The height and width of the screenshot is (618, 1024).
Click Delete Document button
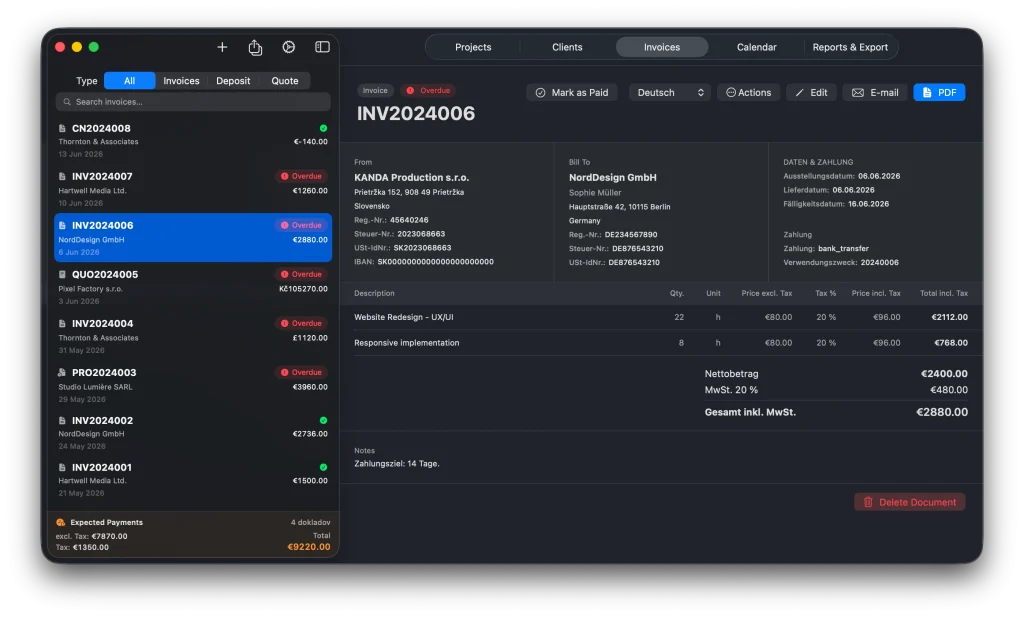(x=910, y=502)
